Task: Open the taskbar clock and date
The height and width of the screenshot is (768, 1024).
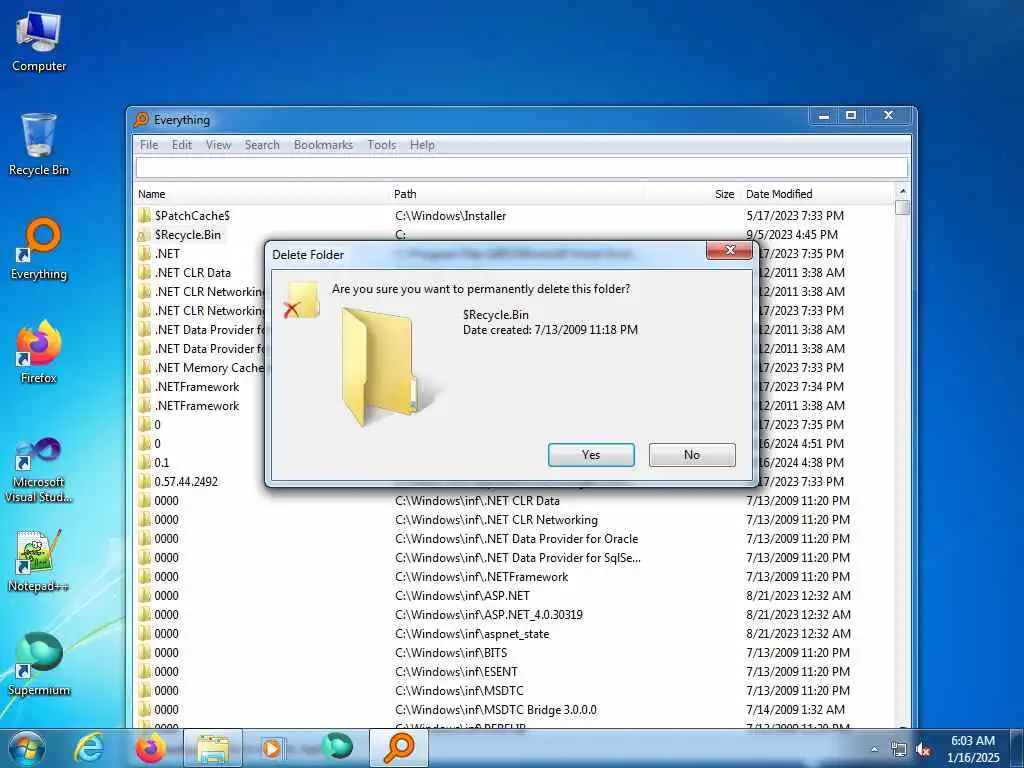Action: coord(973,749)
